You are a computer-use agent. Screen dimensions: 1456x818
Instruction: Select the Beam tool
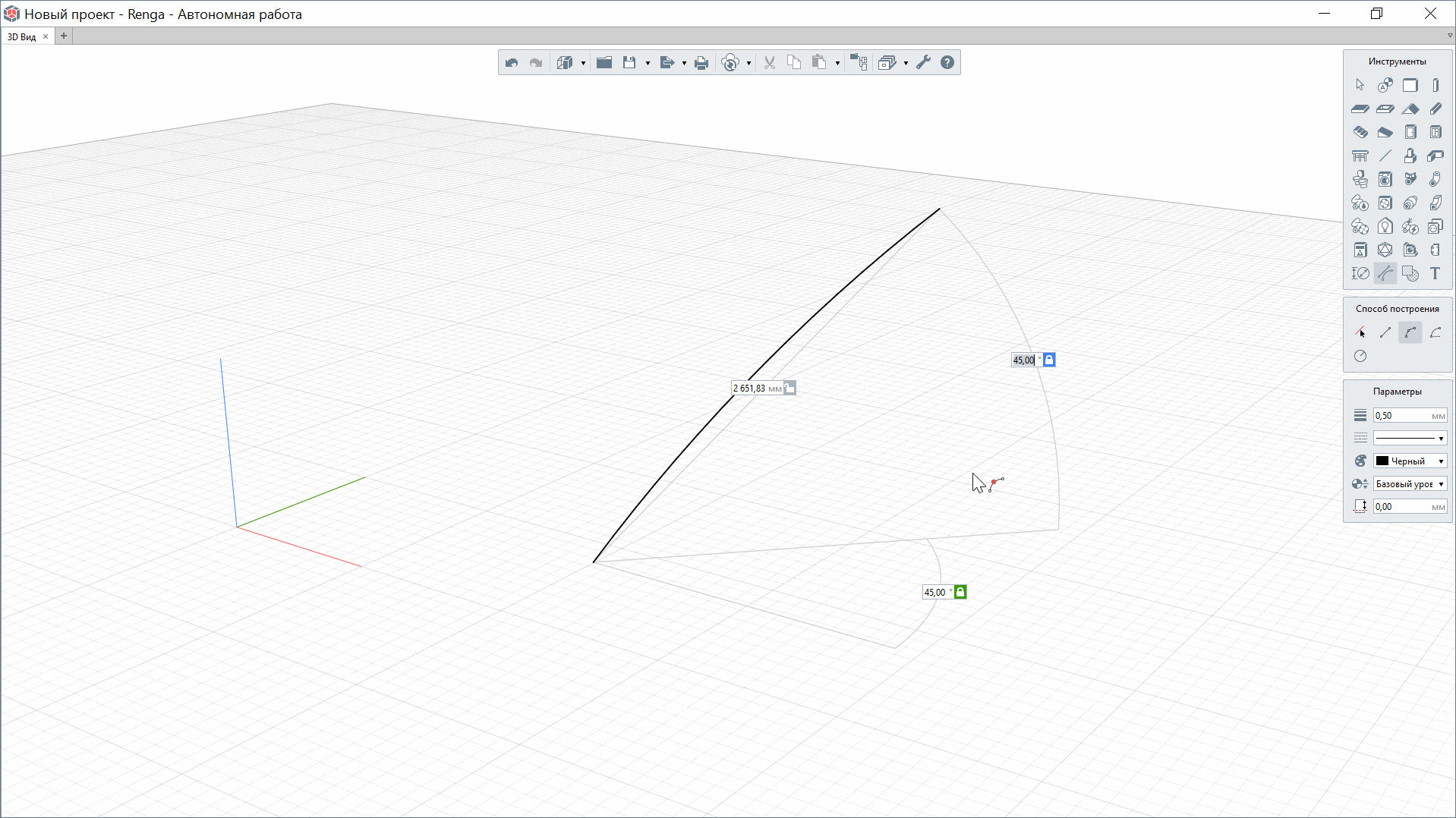tap(1436, 109)
